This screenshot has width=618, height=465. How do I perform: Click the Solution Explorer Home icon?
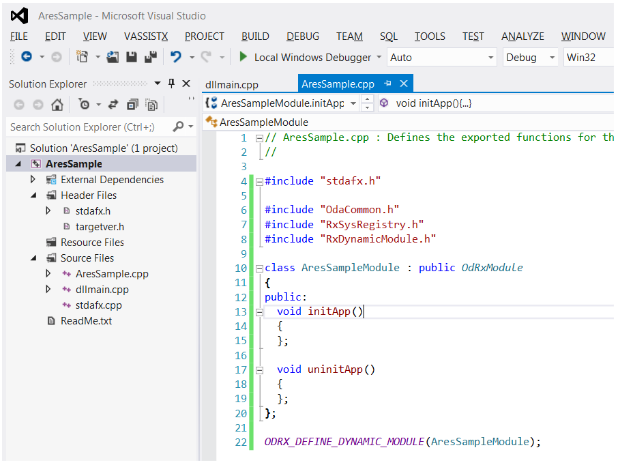coord(57,105)
